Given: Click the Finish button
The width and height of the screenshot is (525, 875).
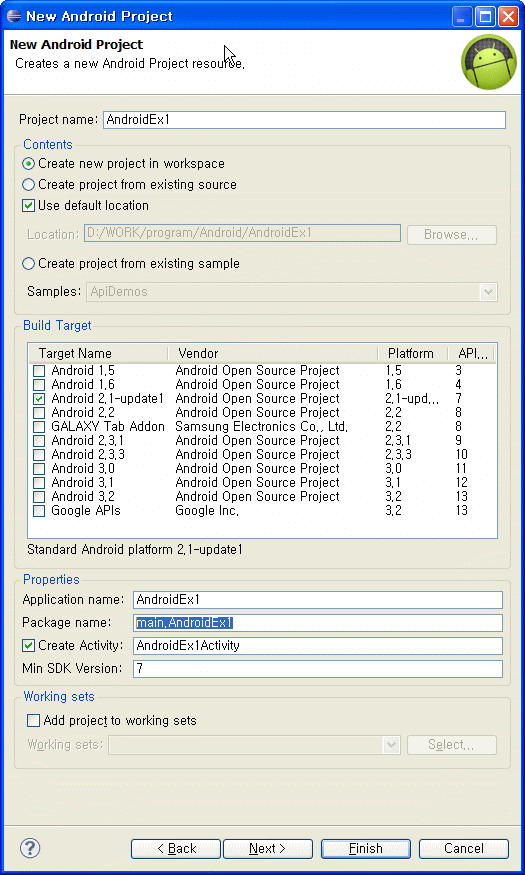Looking at the screenshot, I should tap(366, 849).
